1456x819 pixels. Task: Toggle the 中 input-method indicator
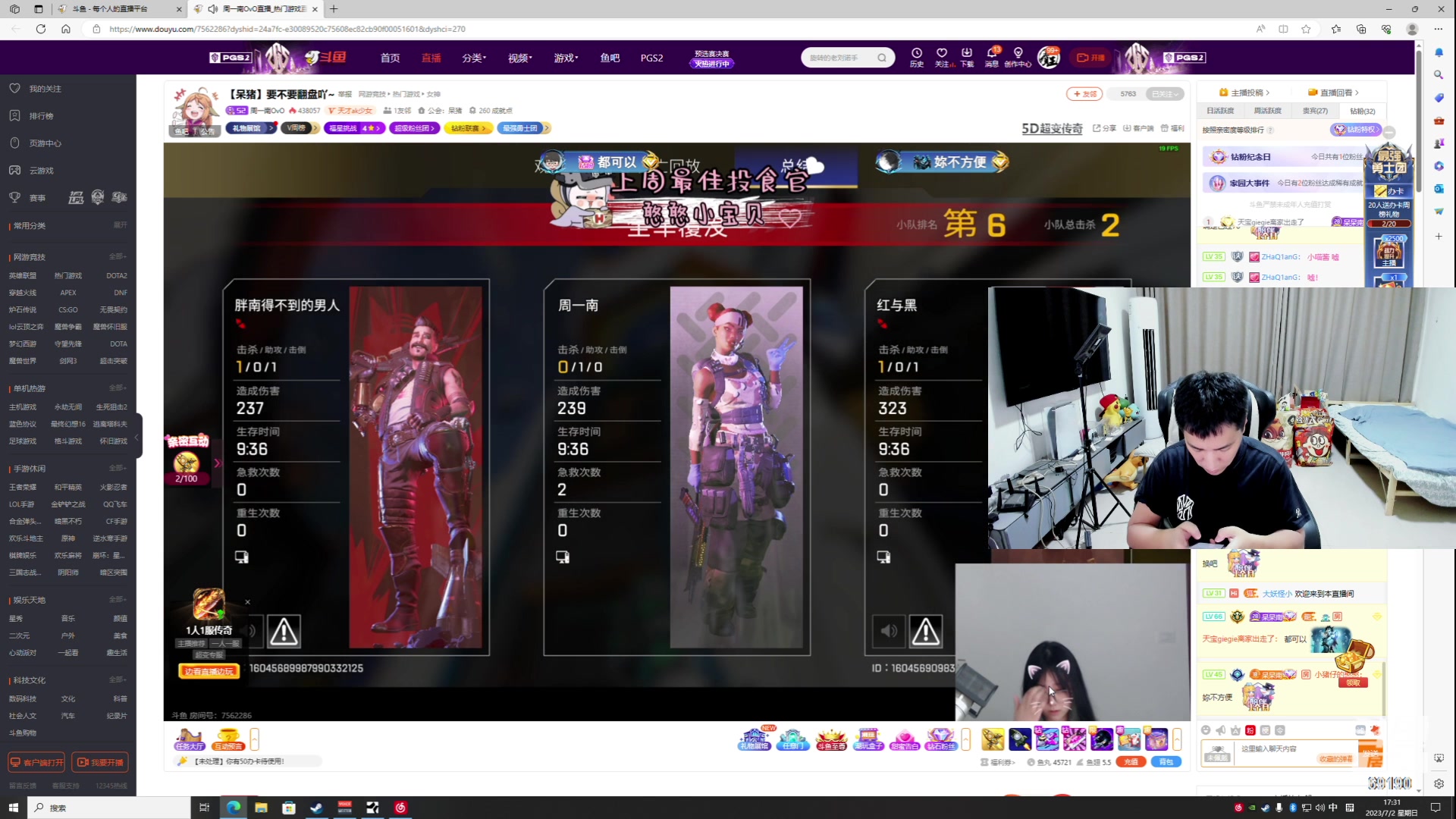1334,808
